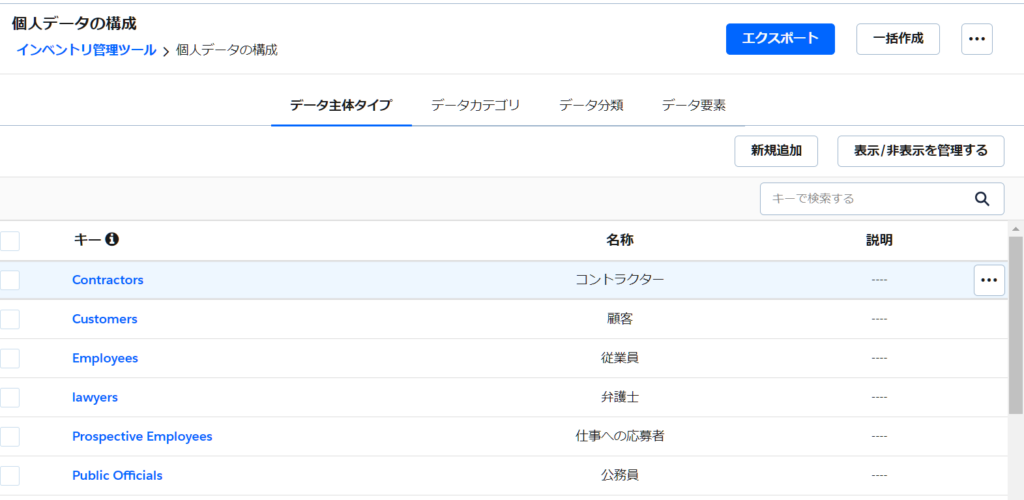This screenshot has width=1024, height=500.
Task: Click the info icon beside キー header
Action: point(112,240)
